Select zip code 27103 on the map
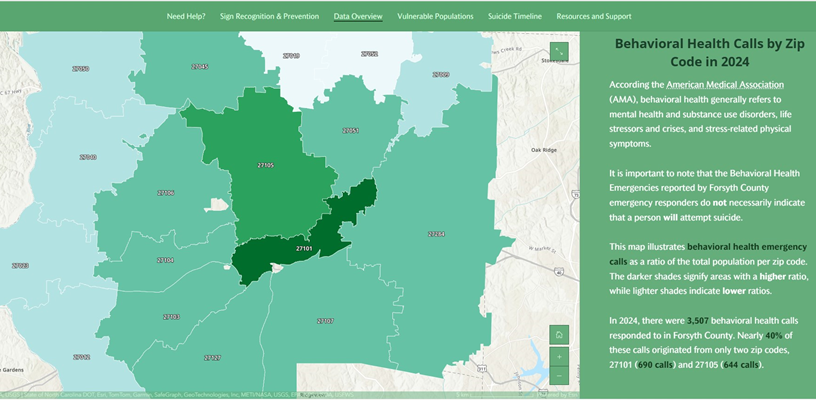Screen dimensions: 816x400 coord(171,317)
